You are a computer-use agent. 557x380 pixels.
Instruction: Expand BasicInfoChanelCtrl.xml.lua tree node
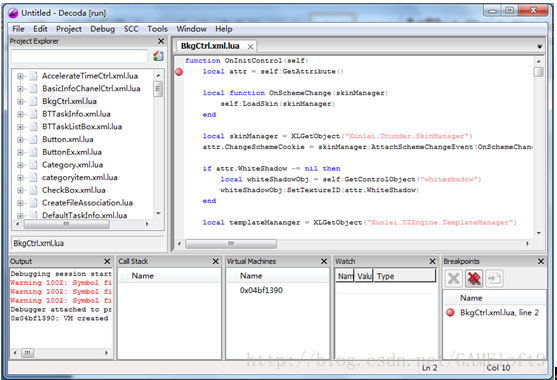20,89
